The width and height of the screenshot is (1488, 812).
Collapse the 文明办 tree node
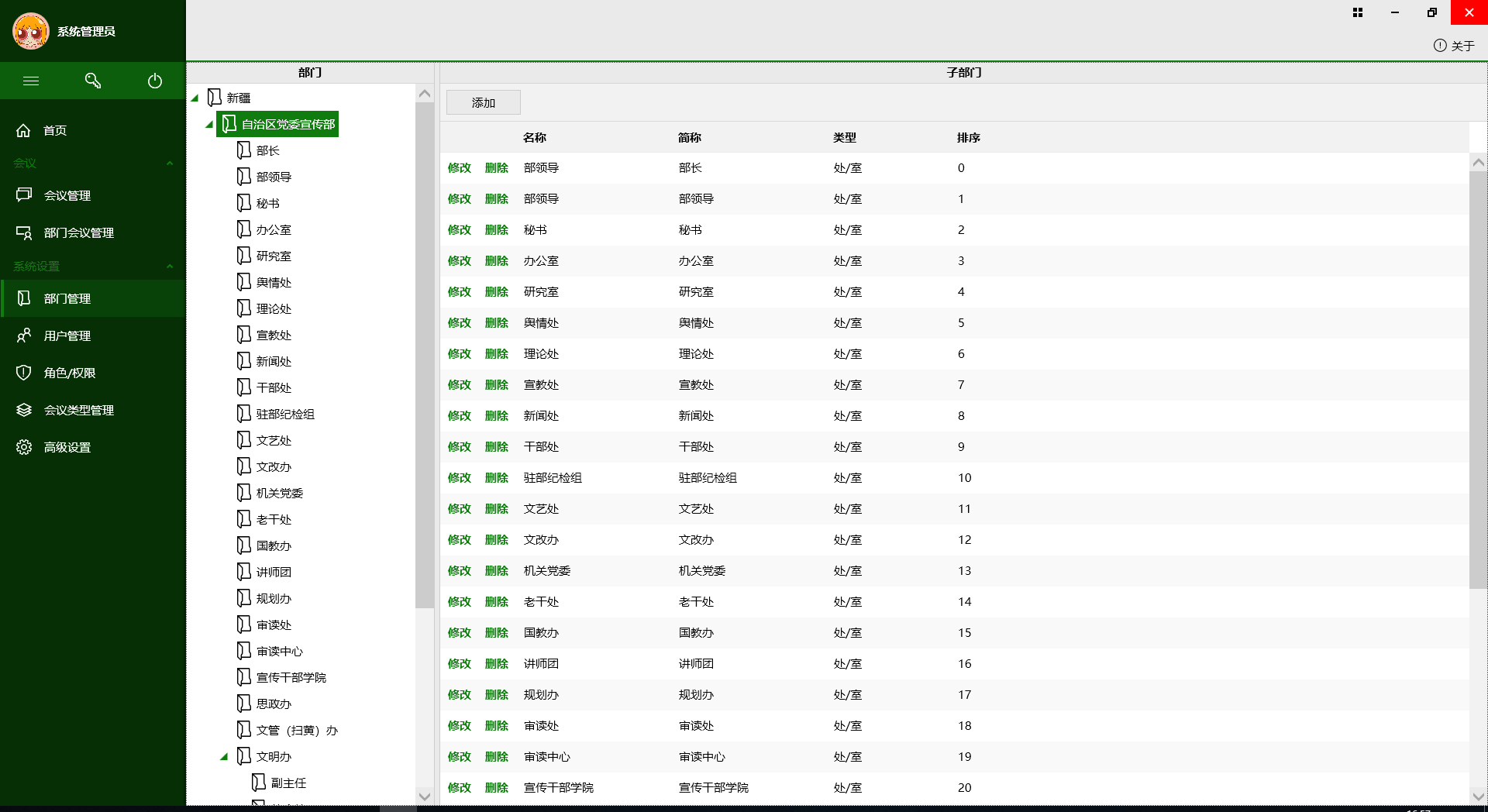point(224,757)
